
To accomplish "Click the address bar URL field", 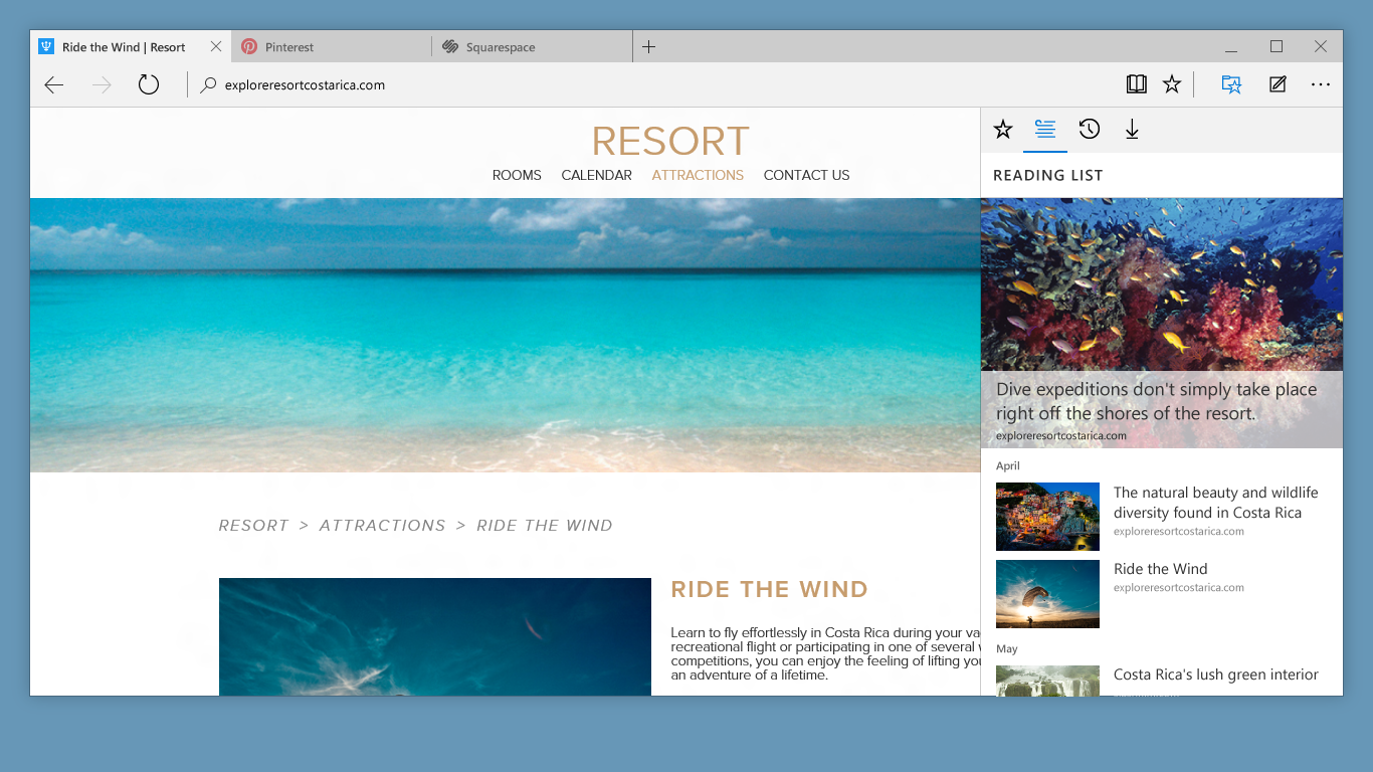I will tap(650, 85).
